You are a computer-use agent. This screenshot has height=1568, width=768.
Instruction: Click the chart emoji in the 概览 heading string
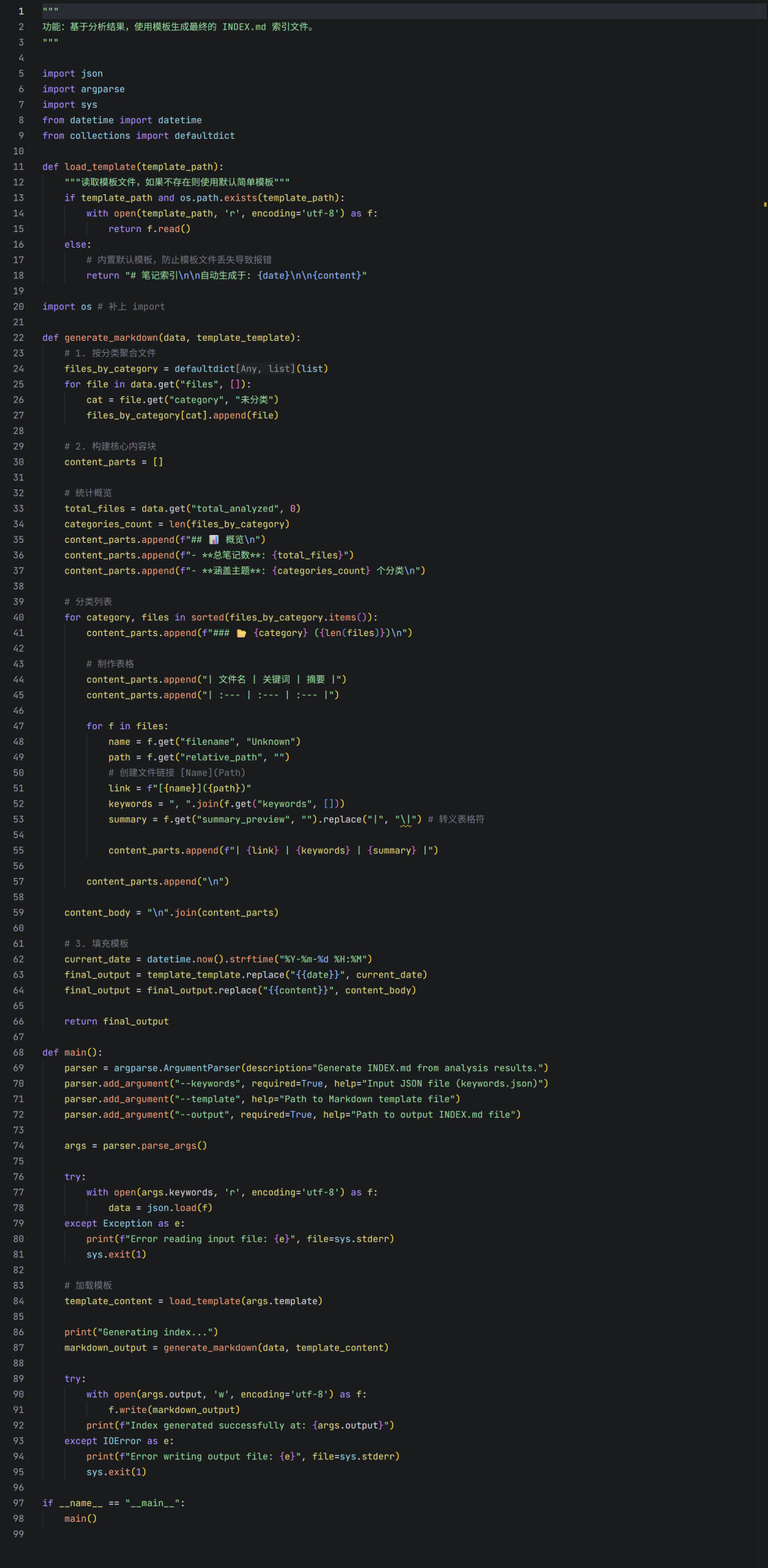pyautogui.click(x=214, y=540)
